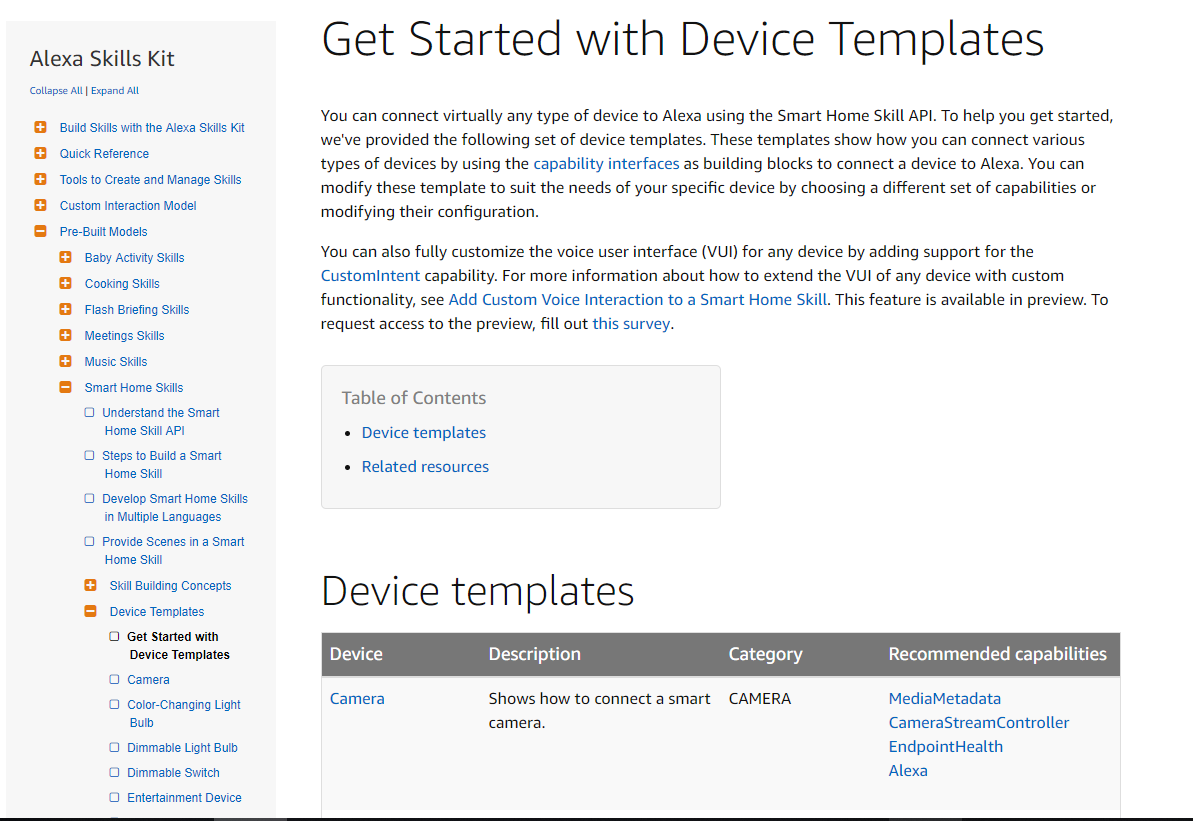The height and width of the screenshot is (821, 1193).
Task: Expand Skill Building Concepts plus icon
Action: pos(91,585)
